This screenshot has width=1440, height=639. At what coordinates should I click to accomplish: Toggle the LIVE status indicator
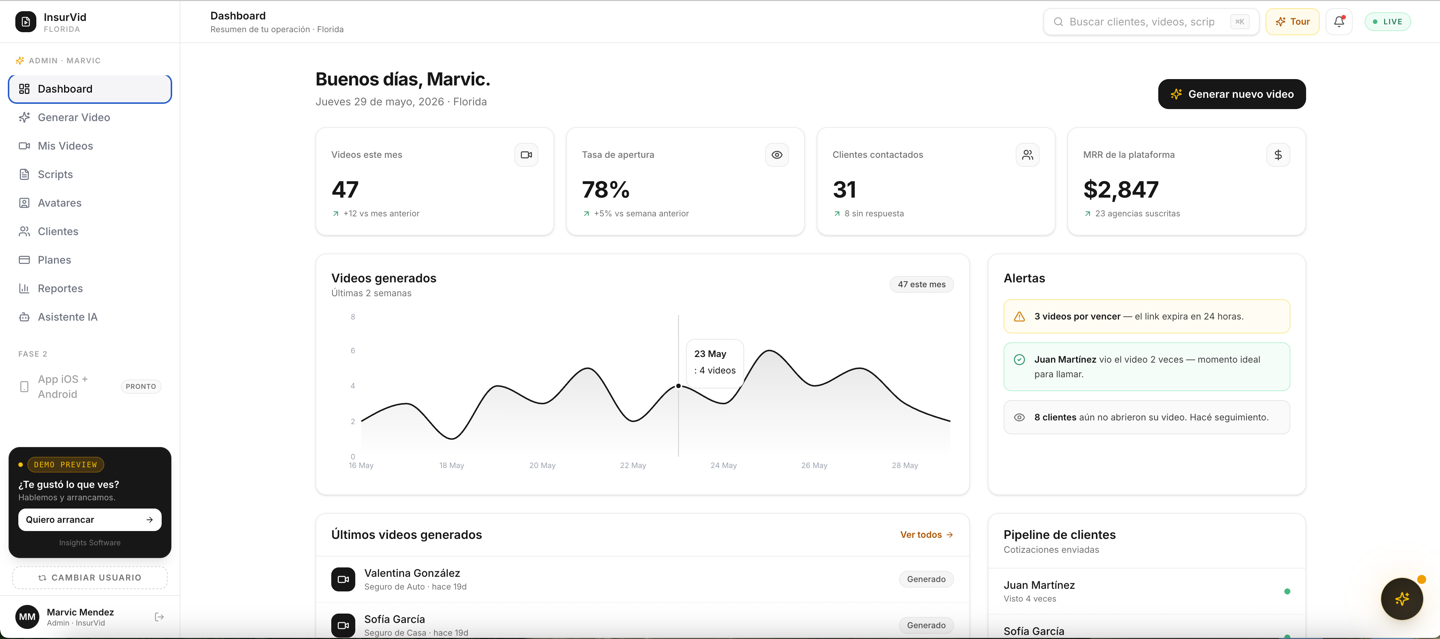pos(1388,21)
